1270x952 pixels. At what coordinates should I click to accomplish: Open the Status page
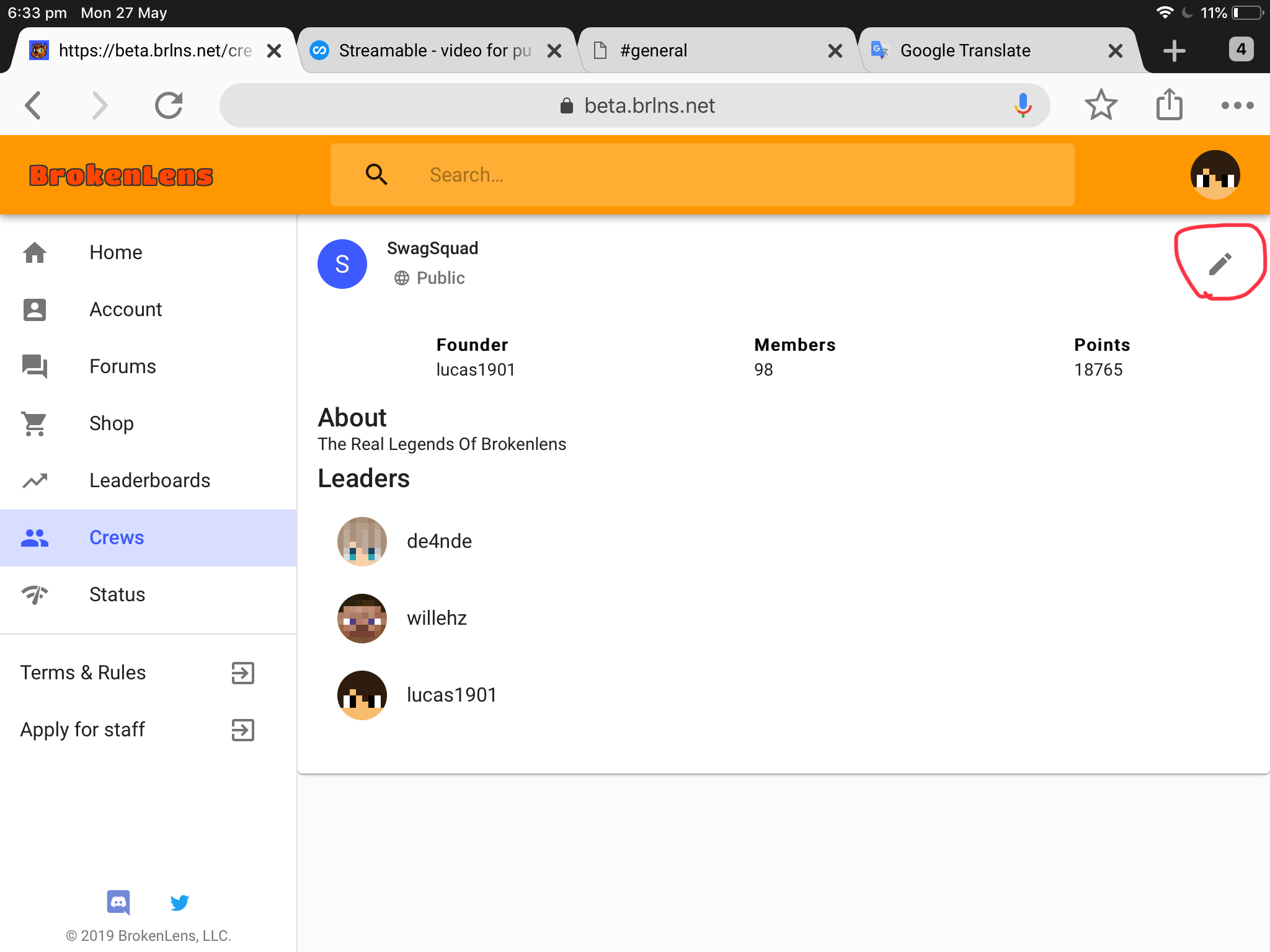coord(149,594)
